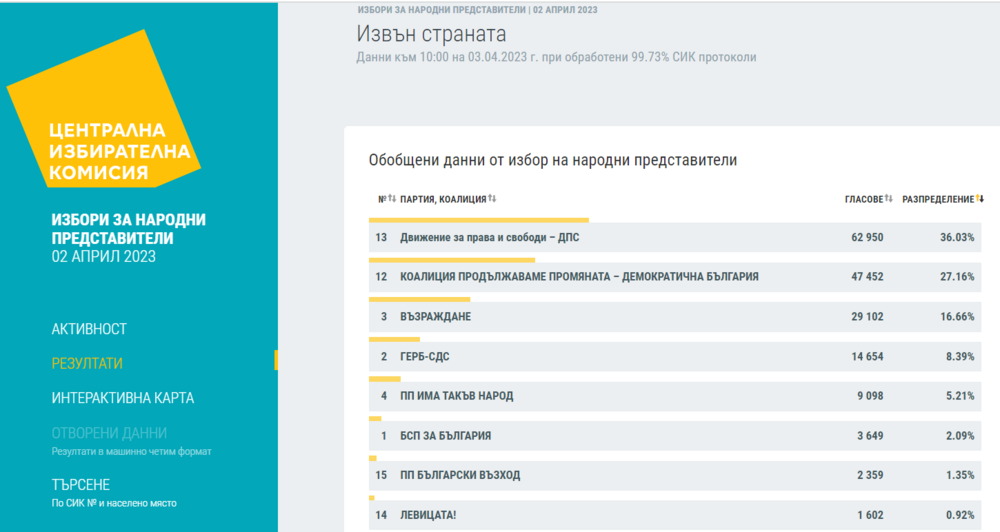Sort by Разпределение column arrows
This screenshot has height=532, width=1000.
point(980,199)
